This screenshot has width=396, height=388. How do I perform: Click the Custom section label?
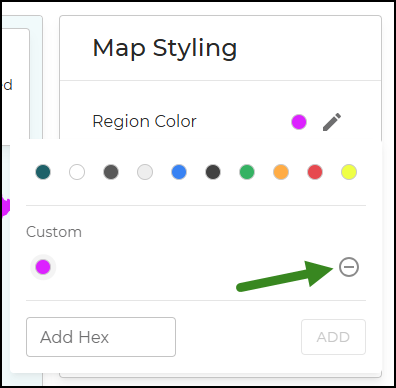tap(54, 232)
